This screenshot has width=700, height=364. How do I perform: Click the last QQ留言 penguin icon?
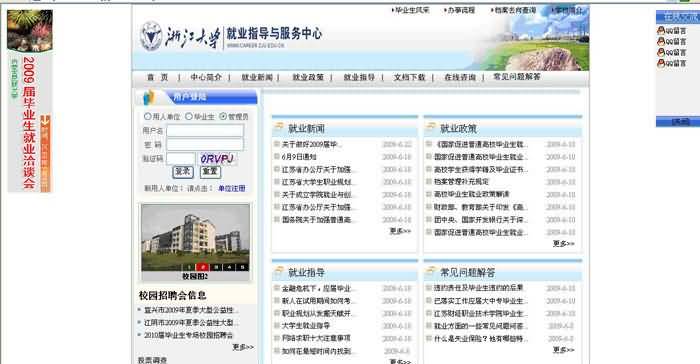(661, 63)
